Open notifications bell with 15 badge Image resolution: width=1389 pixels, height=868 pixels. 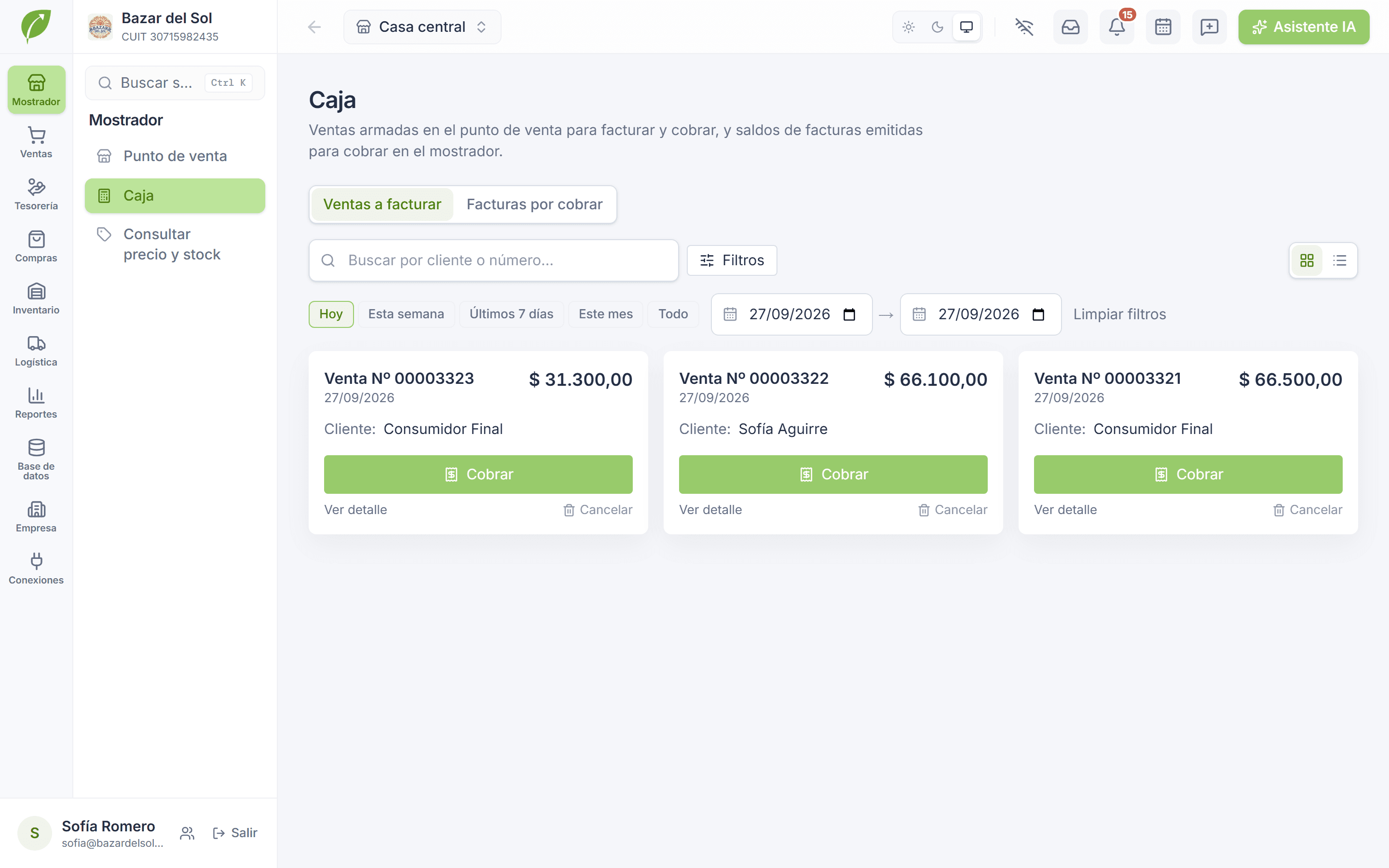tap(1117, 27)
